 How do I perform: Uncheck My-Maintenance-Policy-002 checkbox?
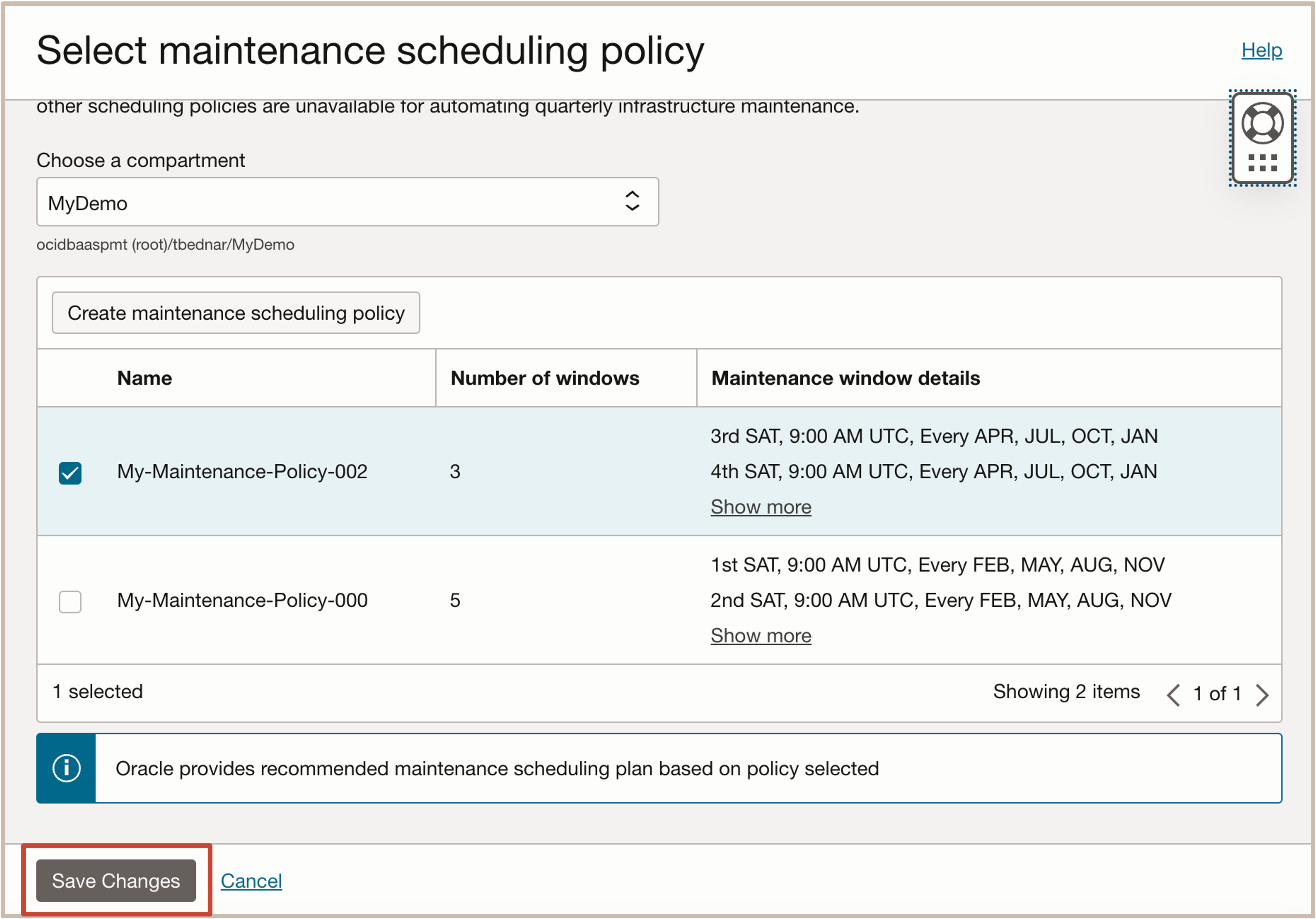[x=70, y=473]
